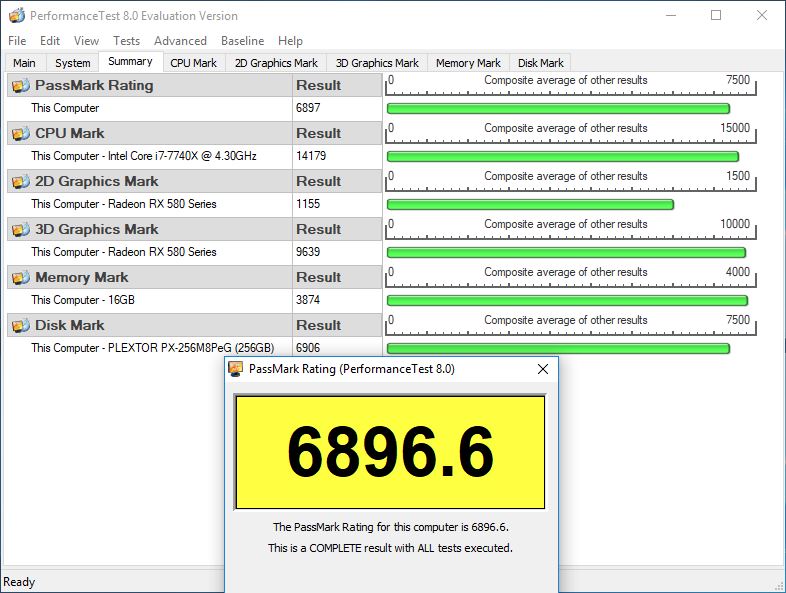Switch to the Disk Mark tab
This screenshot has width=786, height=593.
540,63
